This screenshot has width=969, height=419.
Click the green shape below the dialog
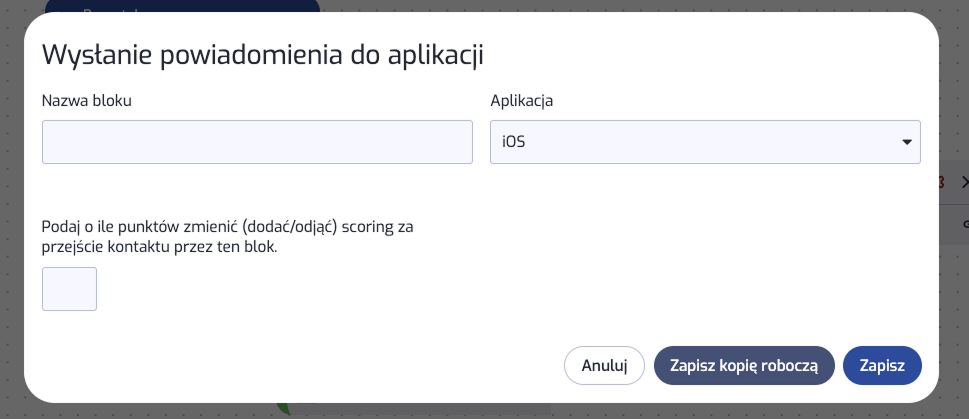click(x=283, y=409)
